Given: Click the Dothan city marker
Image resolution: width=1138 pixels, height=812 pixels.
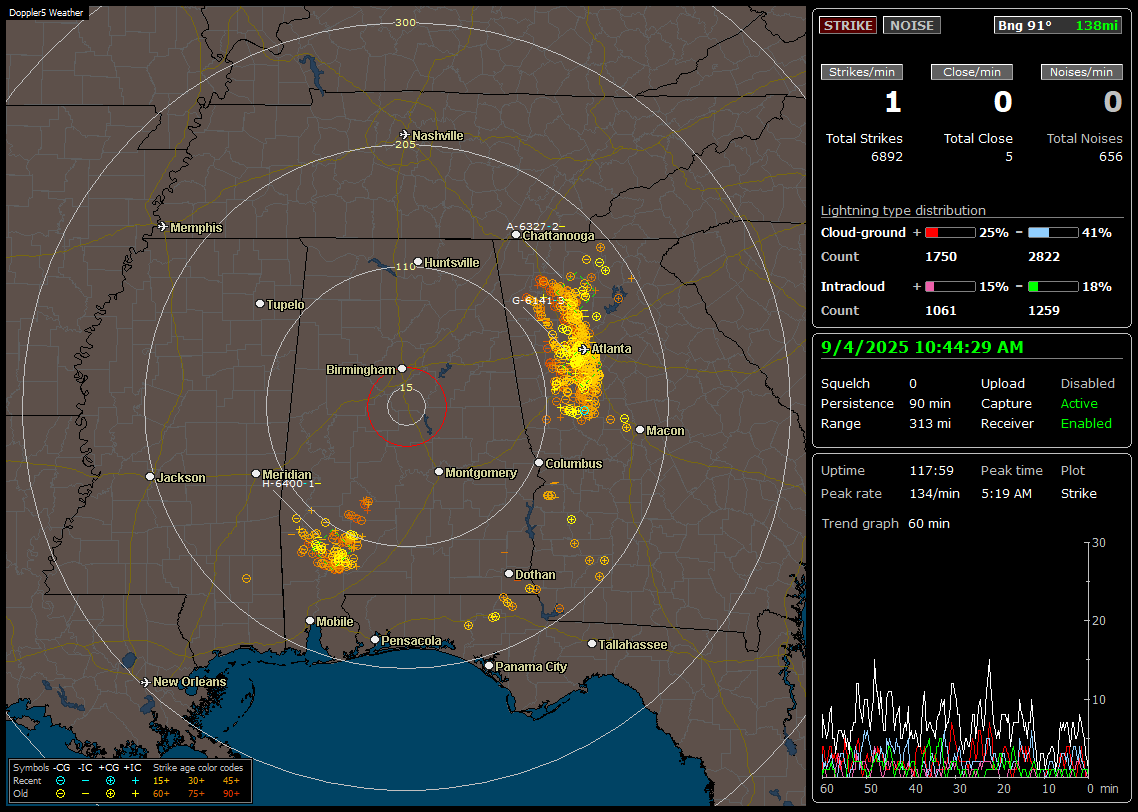Looking at the screenshot, I should 509,573.
